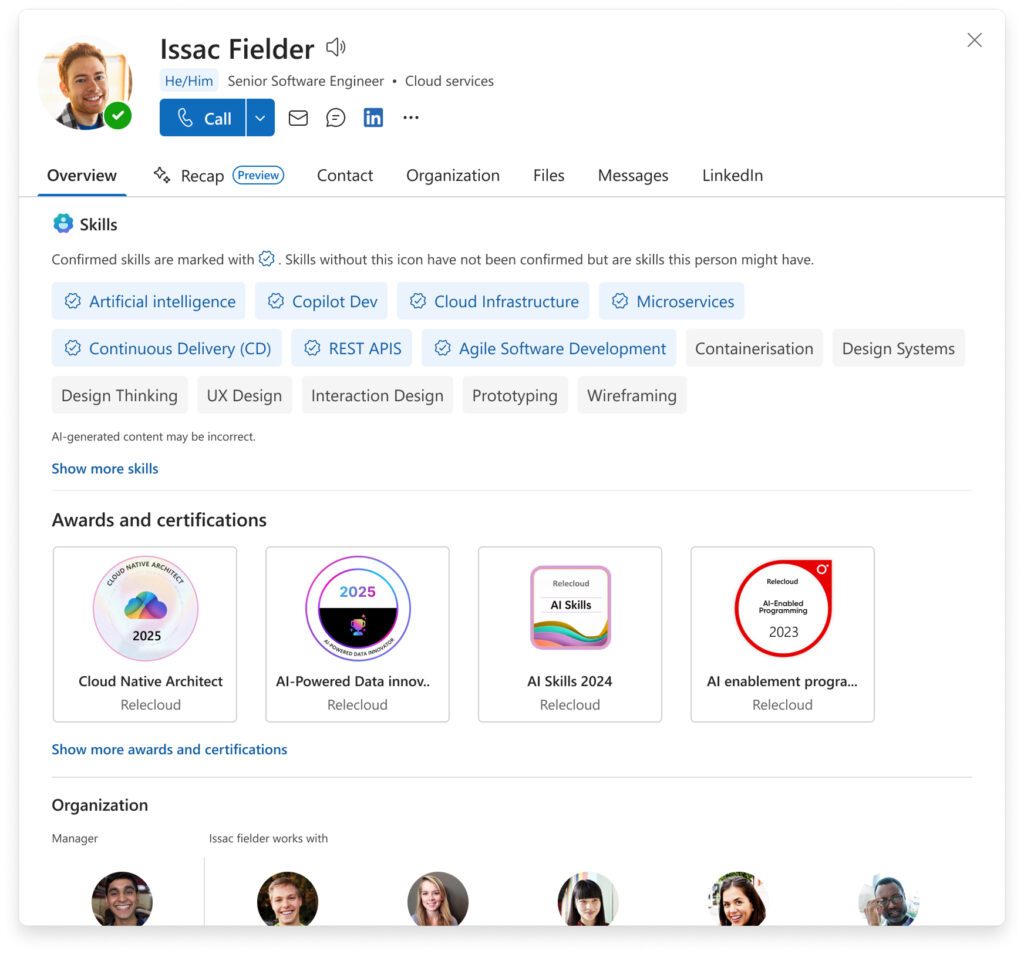Click the manager's profile photo
Screen dimensions: 1024x954
pos(122,898)
